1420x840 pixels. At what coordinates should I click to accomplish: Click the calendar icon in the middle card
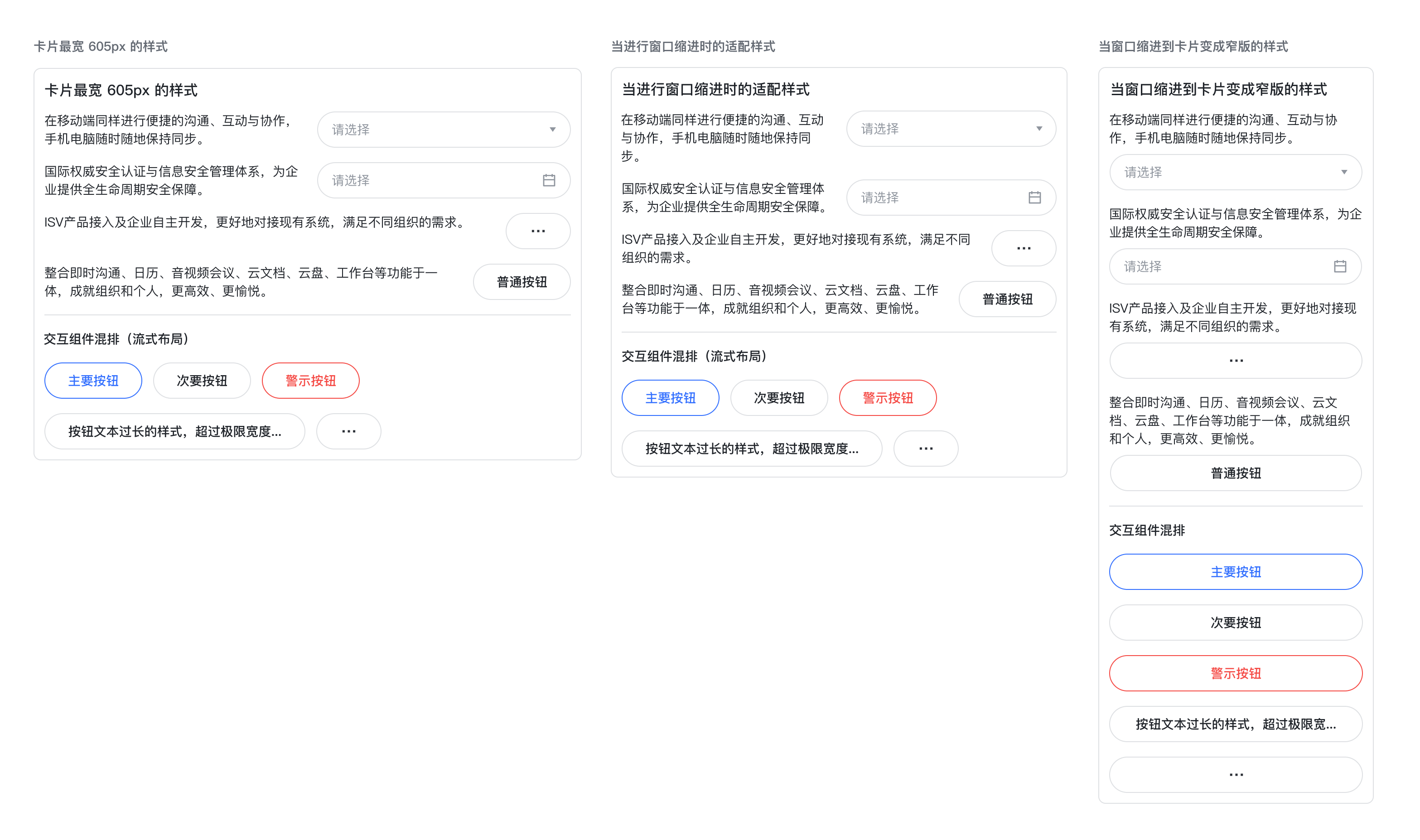click(1034, 198)
